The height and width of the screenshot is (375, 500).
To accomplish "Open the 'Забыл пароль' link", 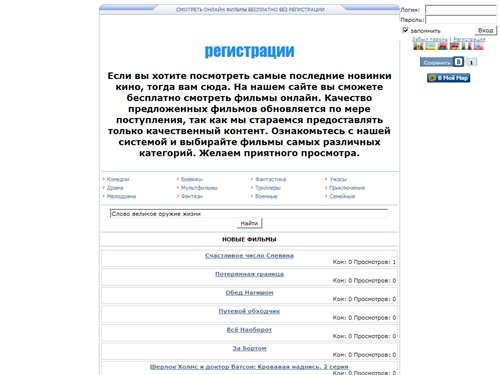I will [x=430, y=39].
